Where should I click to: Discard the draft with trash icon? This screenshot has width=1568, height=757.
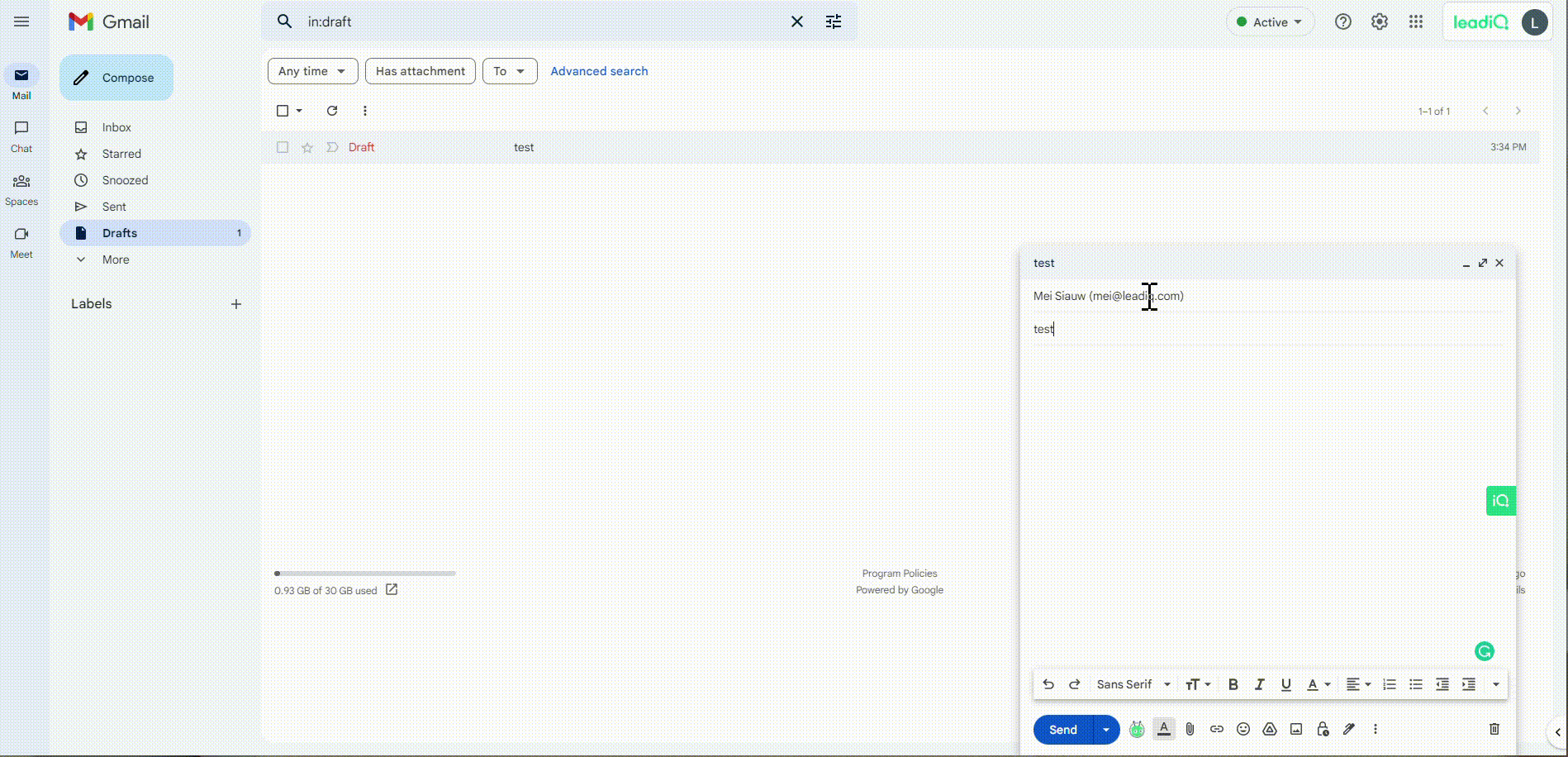tap(1494, 729)
